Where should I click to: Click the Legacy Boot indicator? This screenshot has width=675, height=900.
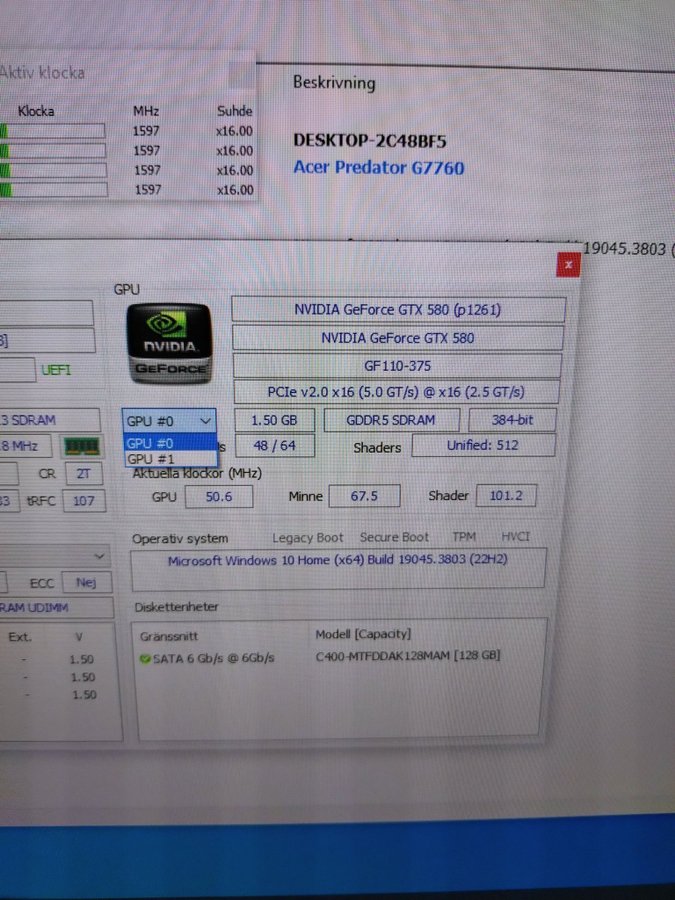pyautogui.click(x=307, y=538)
